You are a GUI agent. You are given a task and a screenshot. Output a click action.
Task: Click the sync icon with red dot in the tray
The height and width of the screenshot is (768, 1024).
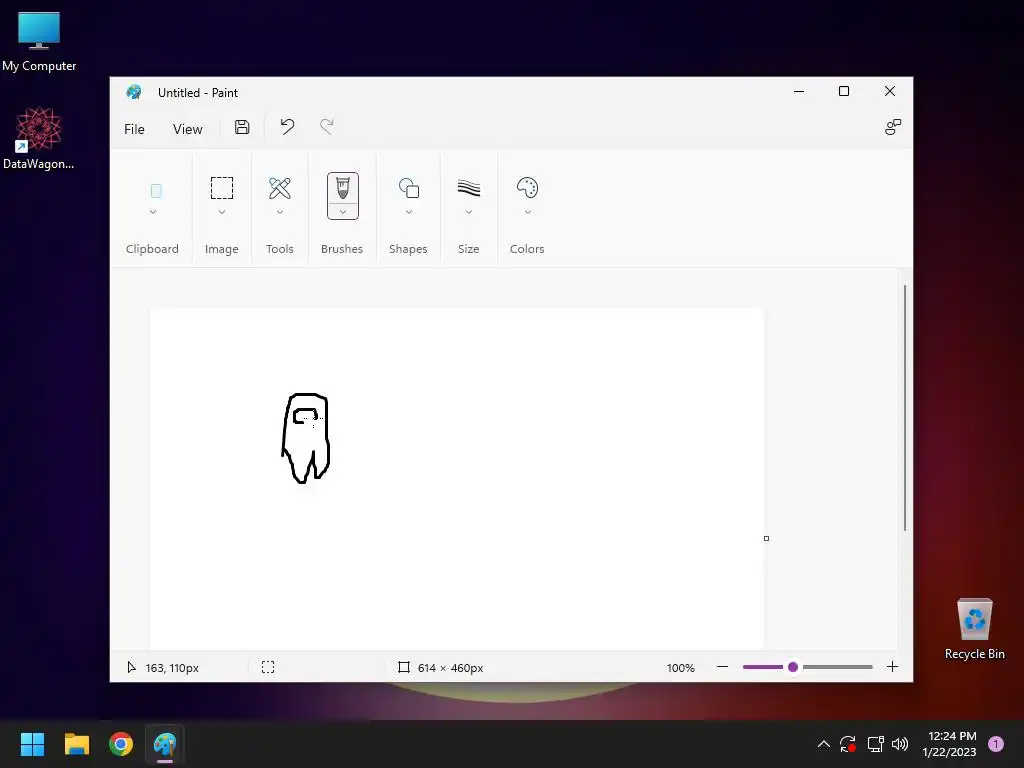click(848, 744)
